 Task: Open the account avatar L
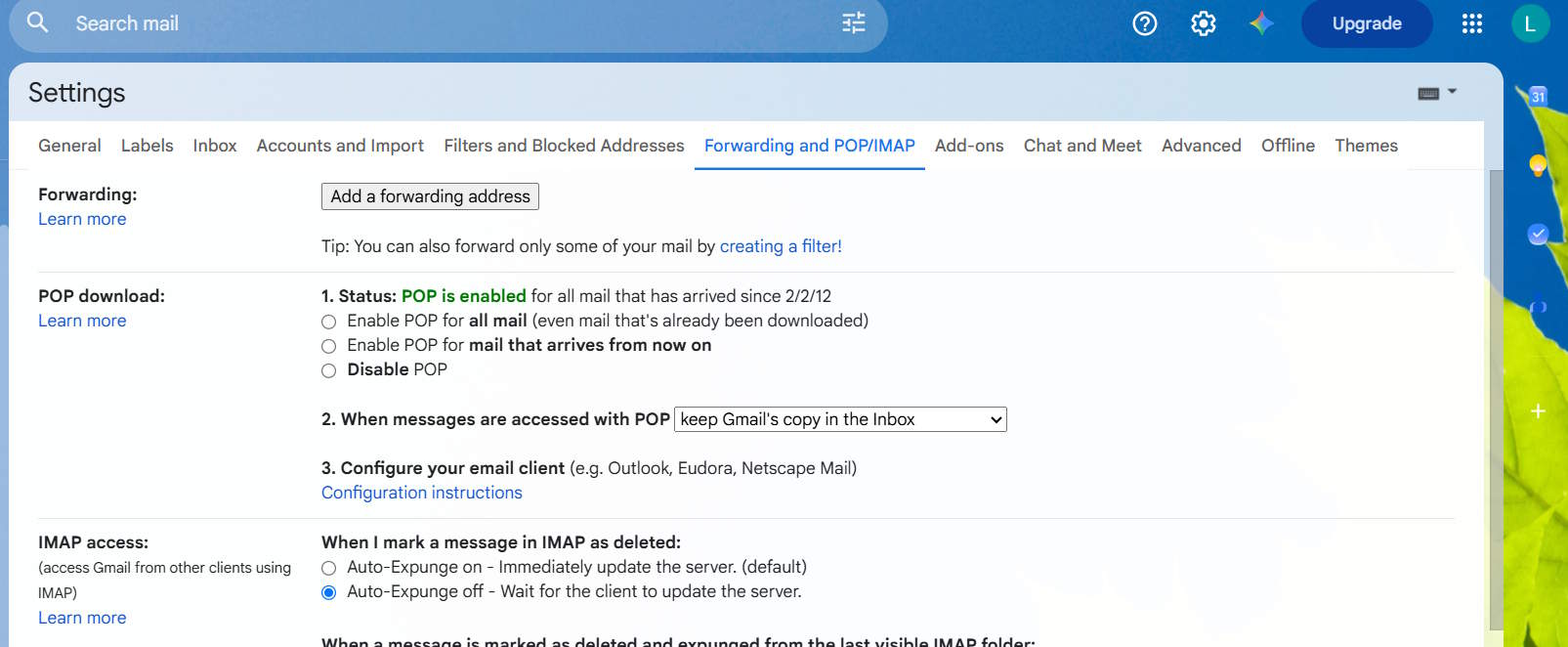tap(1530, 23)
